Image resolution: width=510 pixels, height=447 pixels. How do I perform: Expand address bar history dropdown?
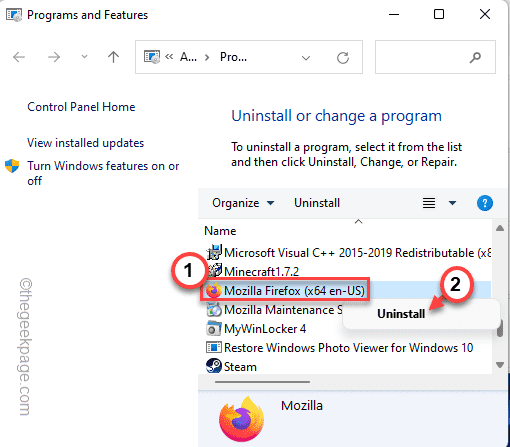(x=306, y=58)
